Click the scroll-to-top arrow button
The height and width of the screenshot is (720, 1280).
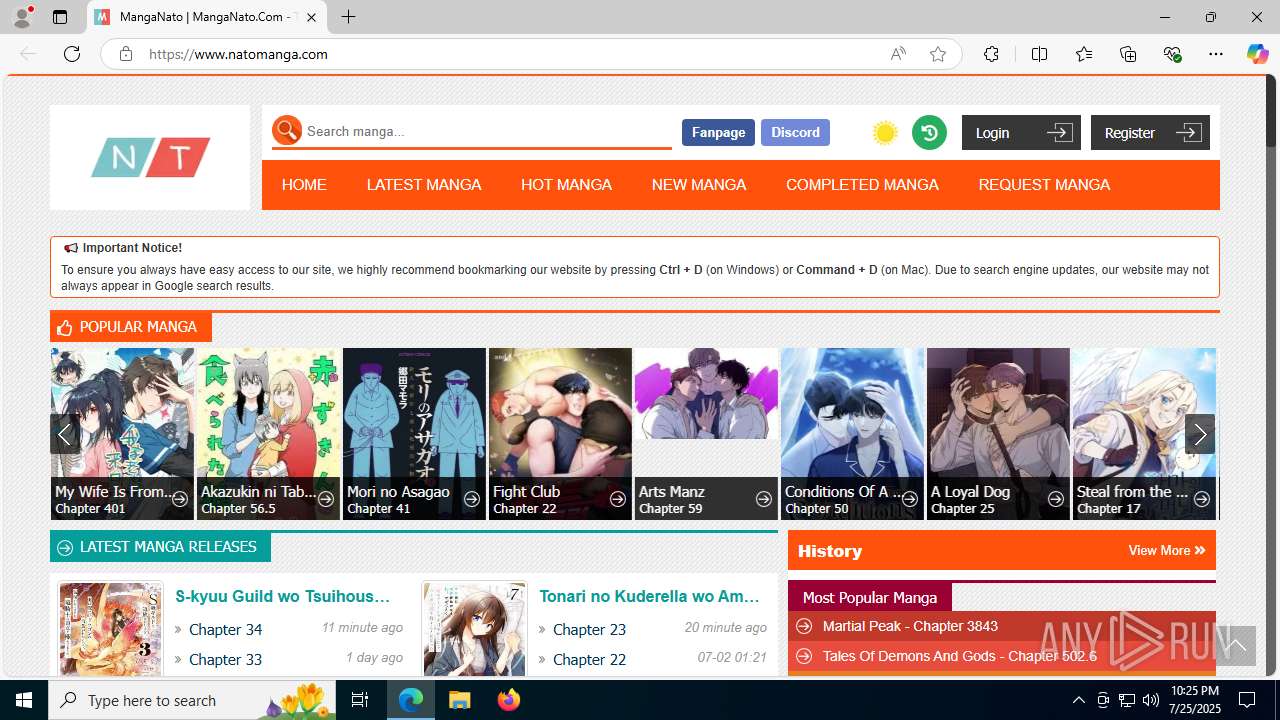tap(1236, 645)
